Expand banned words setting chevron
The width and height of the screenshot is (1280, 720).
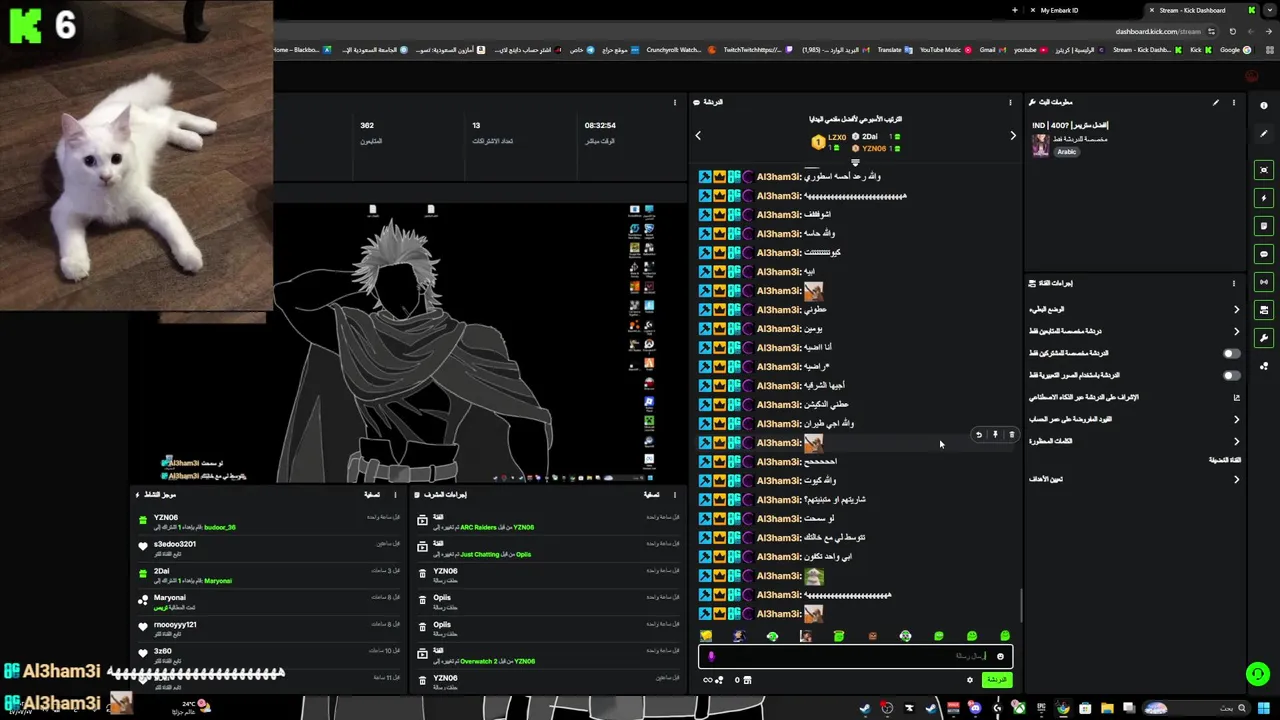click(x=1236, y=441)
